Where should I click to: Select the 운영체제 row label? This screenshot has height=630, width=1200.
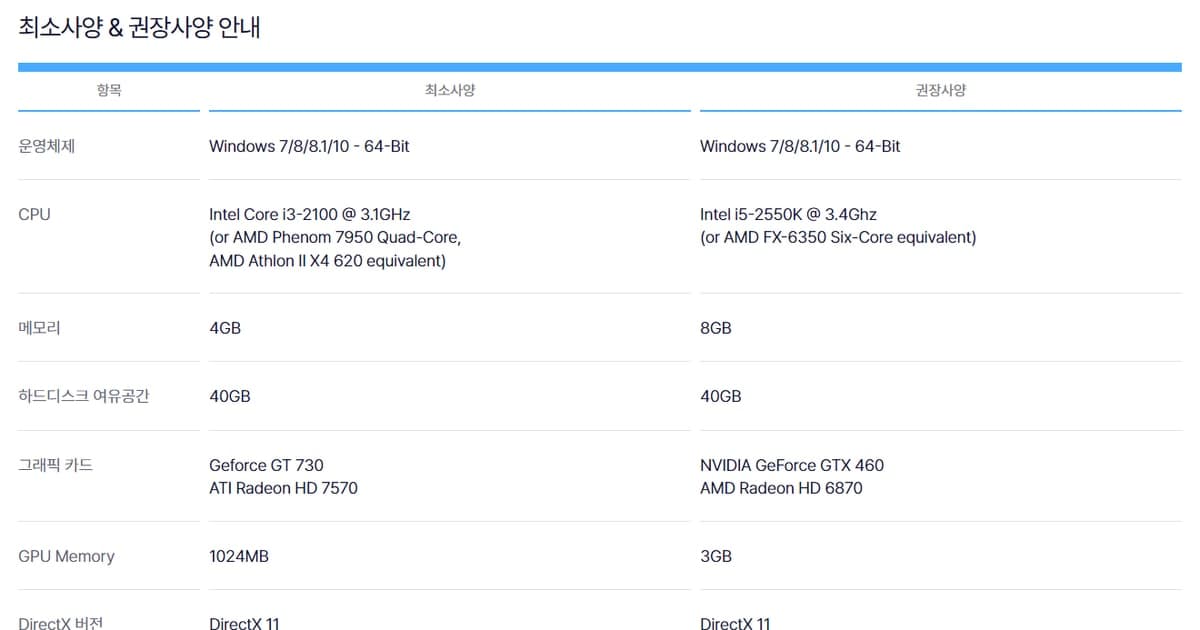click(x=47, y=146)
